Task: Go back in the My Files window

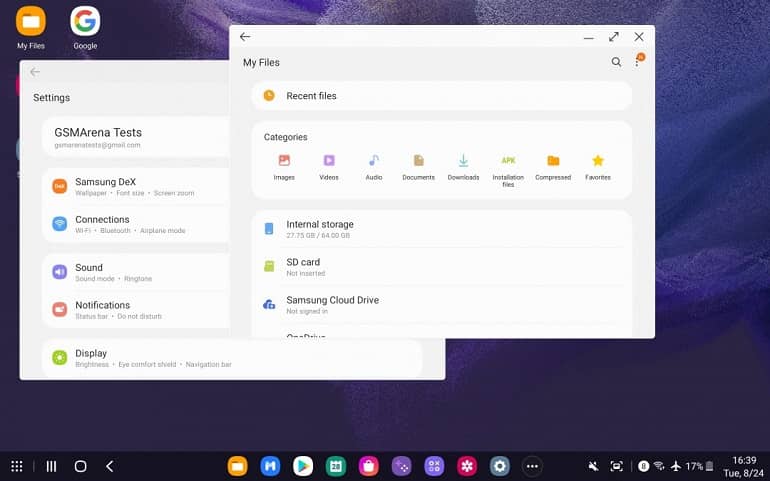Action: pos(245,37)
